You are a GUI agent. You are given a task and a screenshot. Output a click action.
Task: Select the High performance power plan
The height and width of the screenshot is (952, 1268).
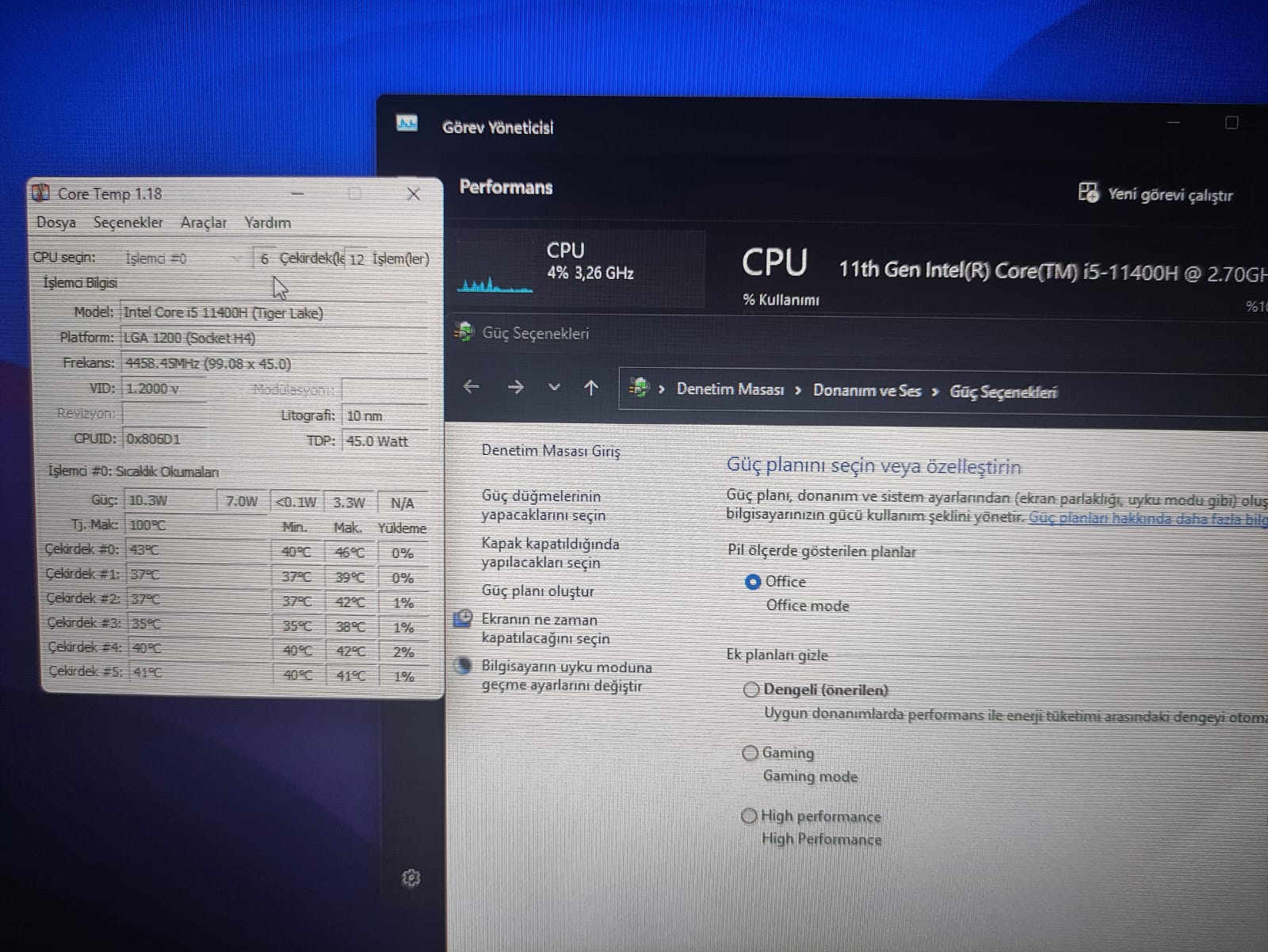click(x=749, y=816)
